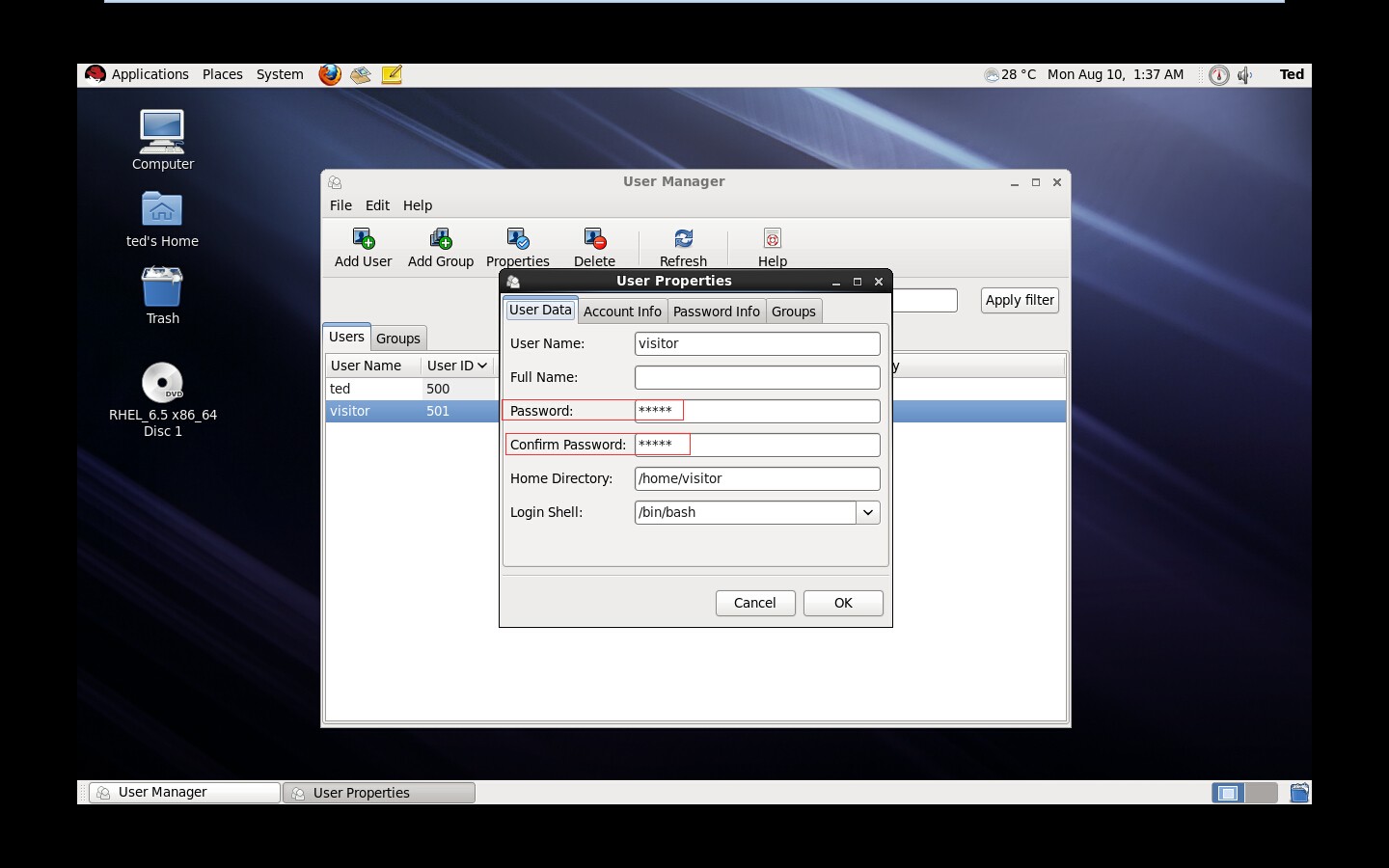Switch to the Password Info tab
The height and width of the screenshot is (868, 1389).
click(717, 312)
